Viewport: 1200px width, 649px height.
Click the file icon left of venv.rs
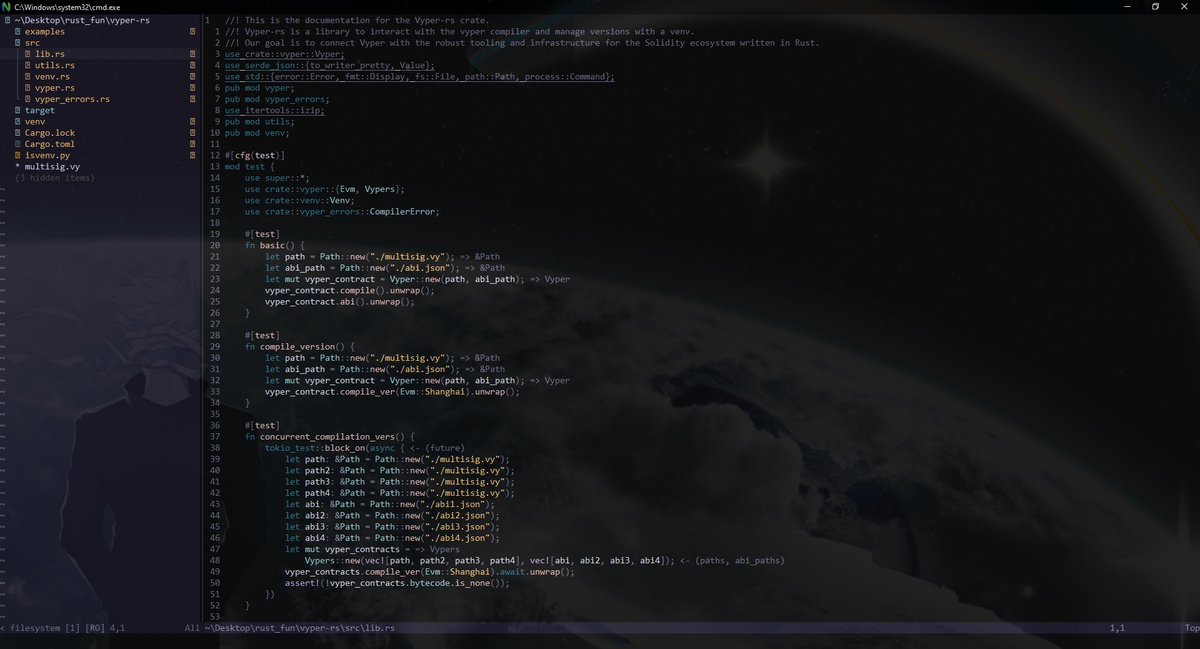pyautogui.click(x=28, y=76)
